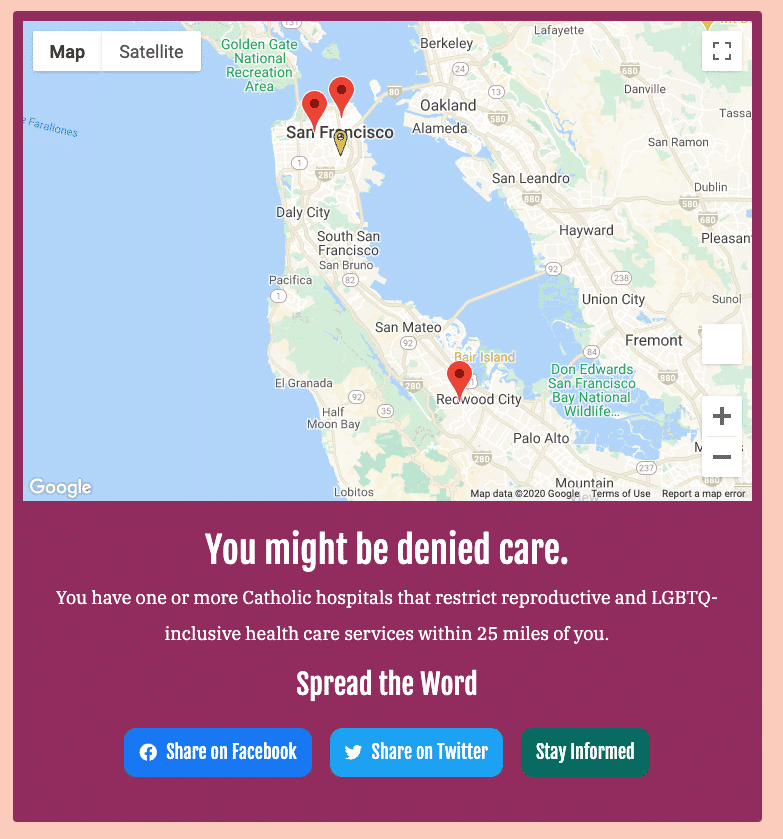Click Palo Alto city label
The width and height of the screenshot is (783, 839).
pyautogui.click(x=541, y=438)
